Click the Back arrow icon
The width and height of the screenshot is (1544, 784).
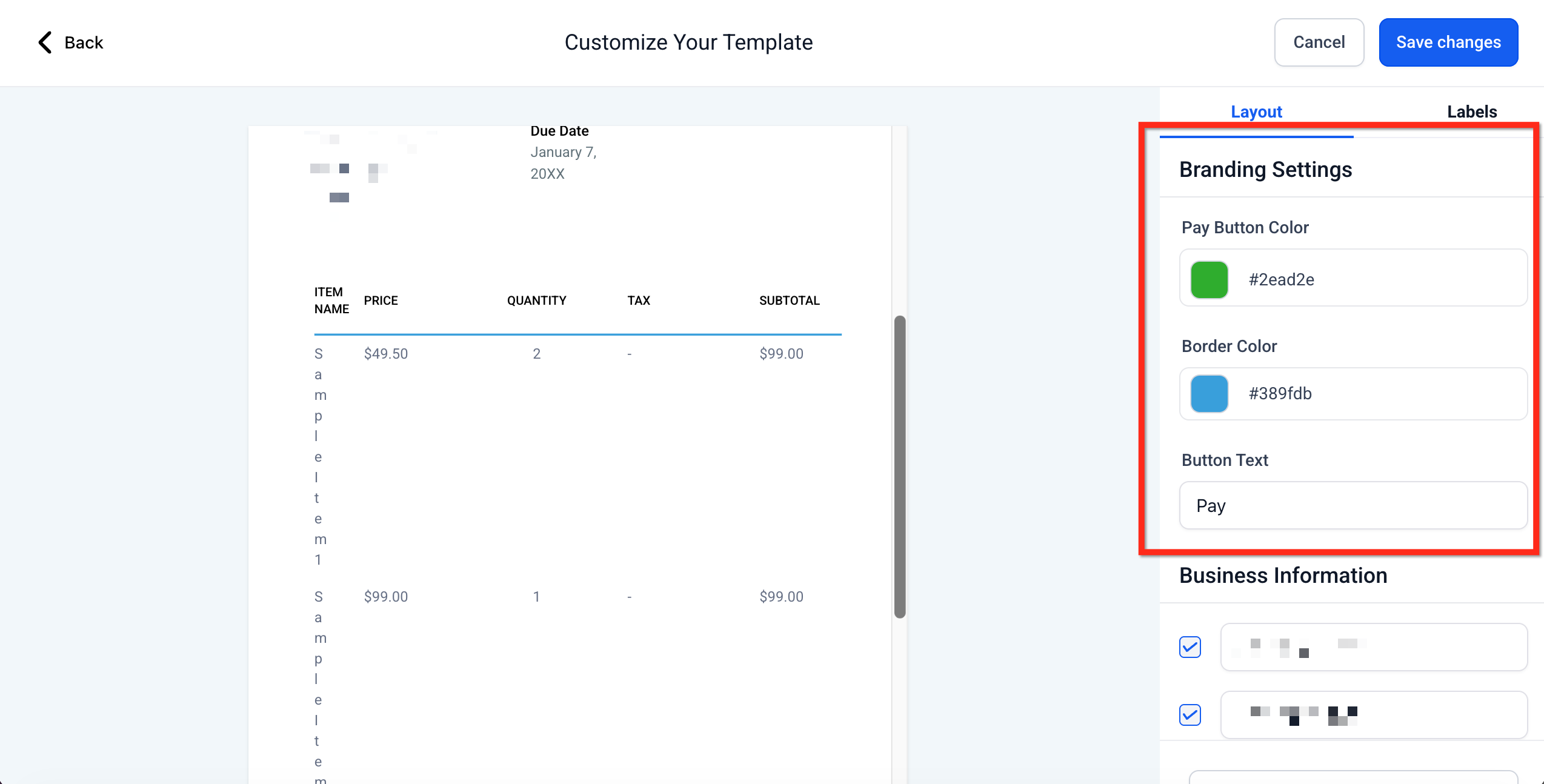point(45,42)
